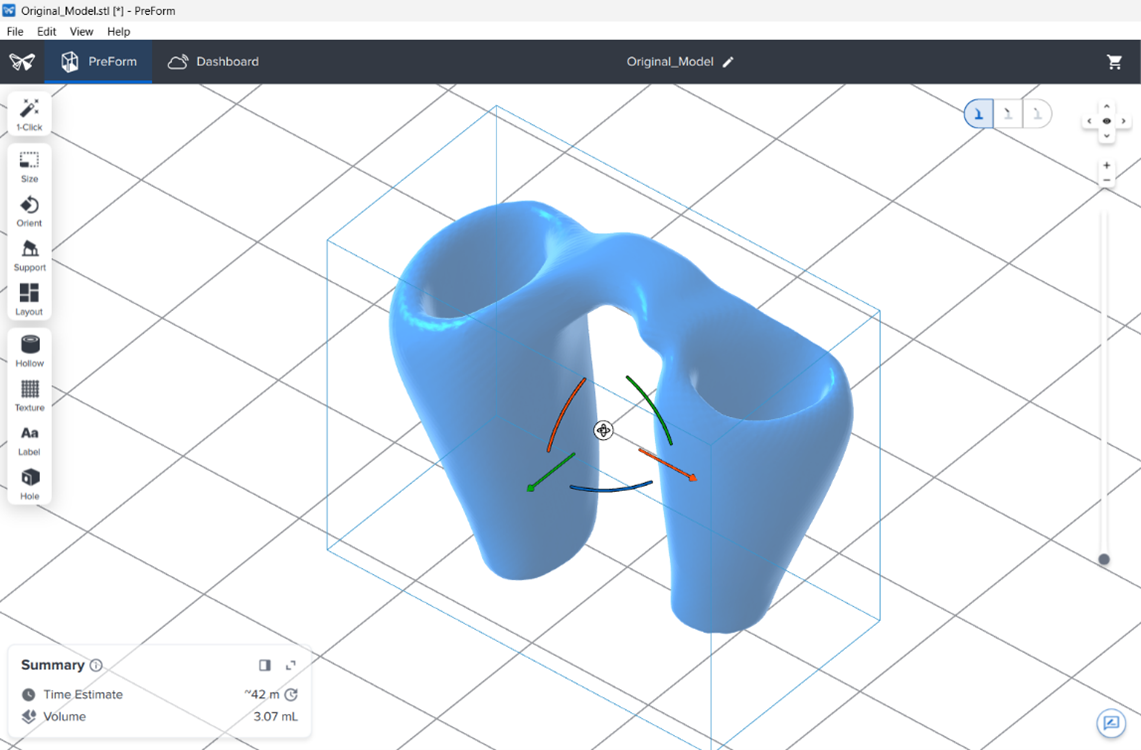The image size is (1141, 750).
Task: Rename Original_Model using the pencil button
Action: 728,62
